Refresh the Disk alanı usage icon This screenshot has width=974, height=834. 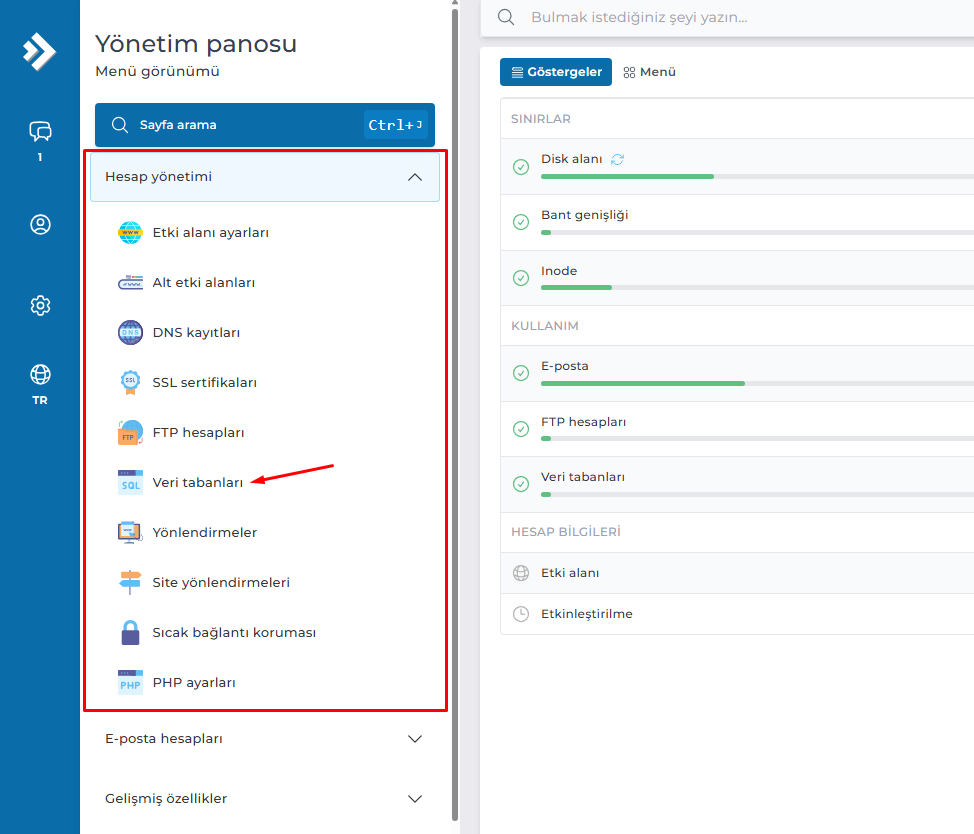point(617,160)
